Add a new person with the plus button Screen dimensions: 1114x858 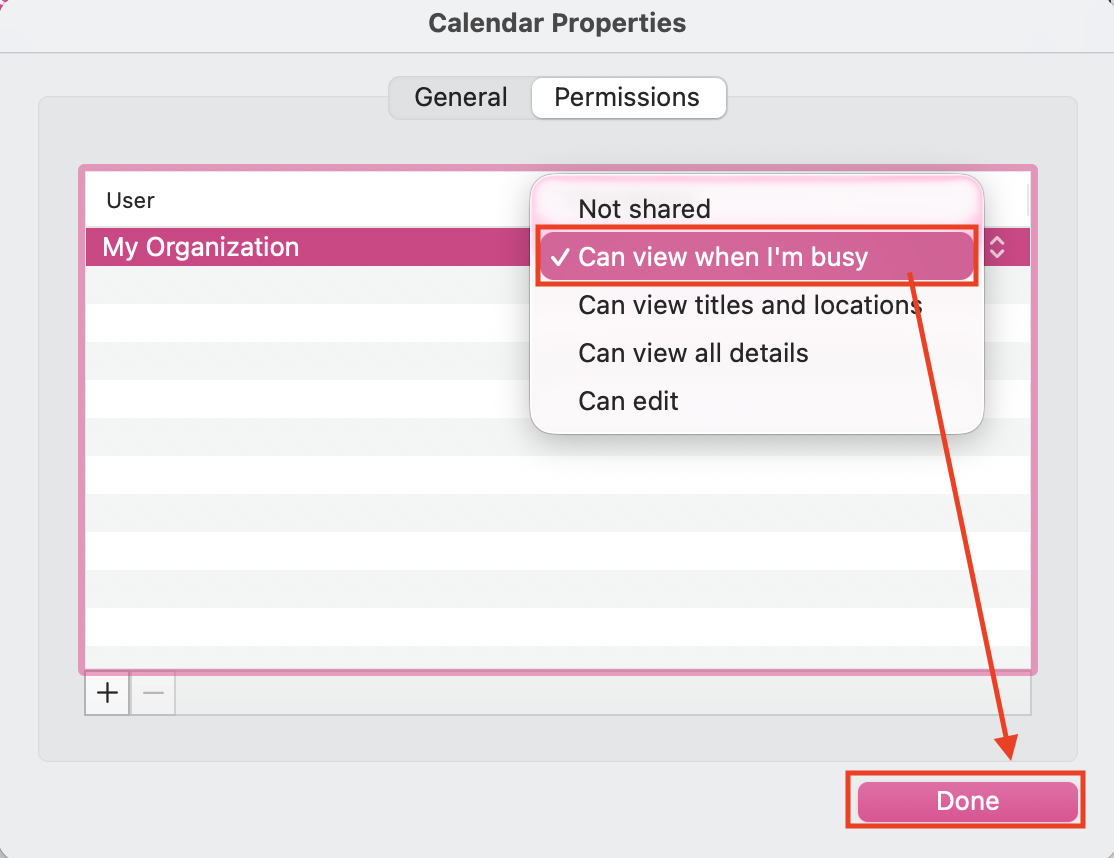[x=106, y=693]
